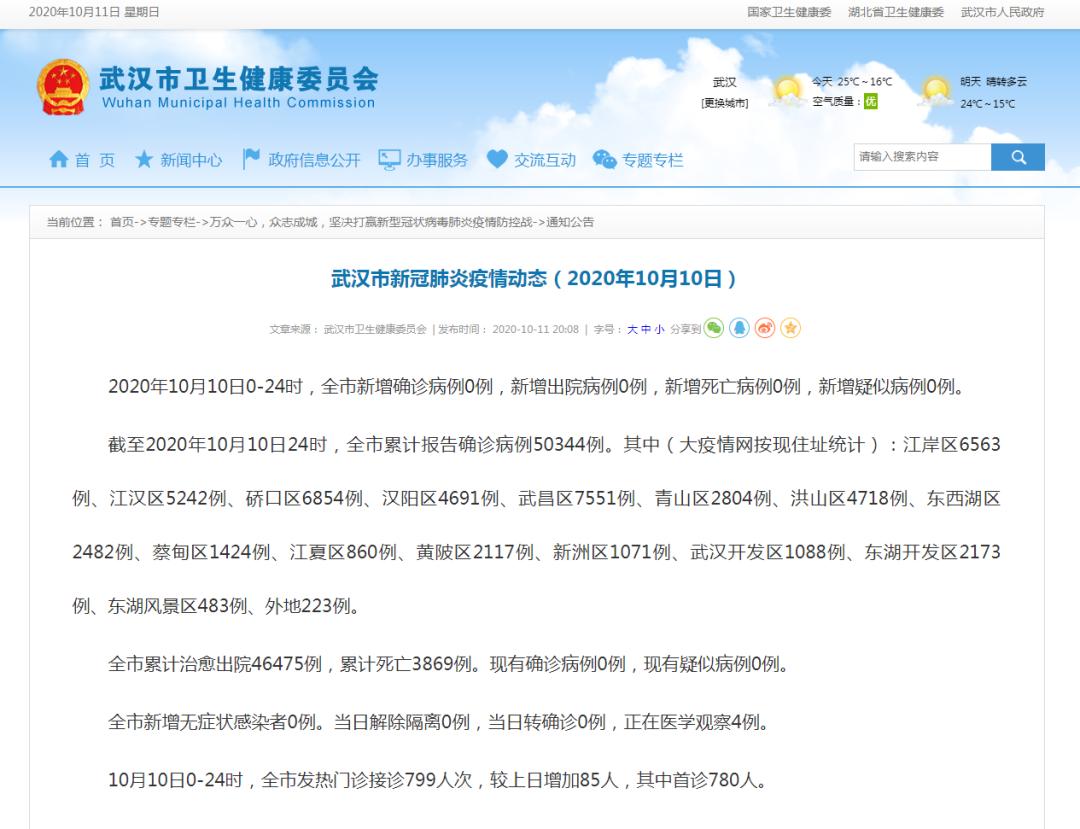This screenshot has width=1080, height=829.
Task: Click today's sunny weather icon
Action: [x=788, y=91]
